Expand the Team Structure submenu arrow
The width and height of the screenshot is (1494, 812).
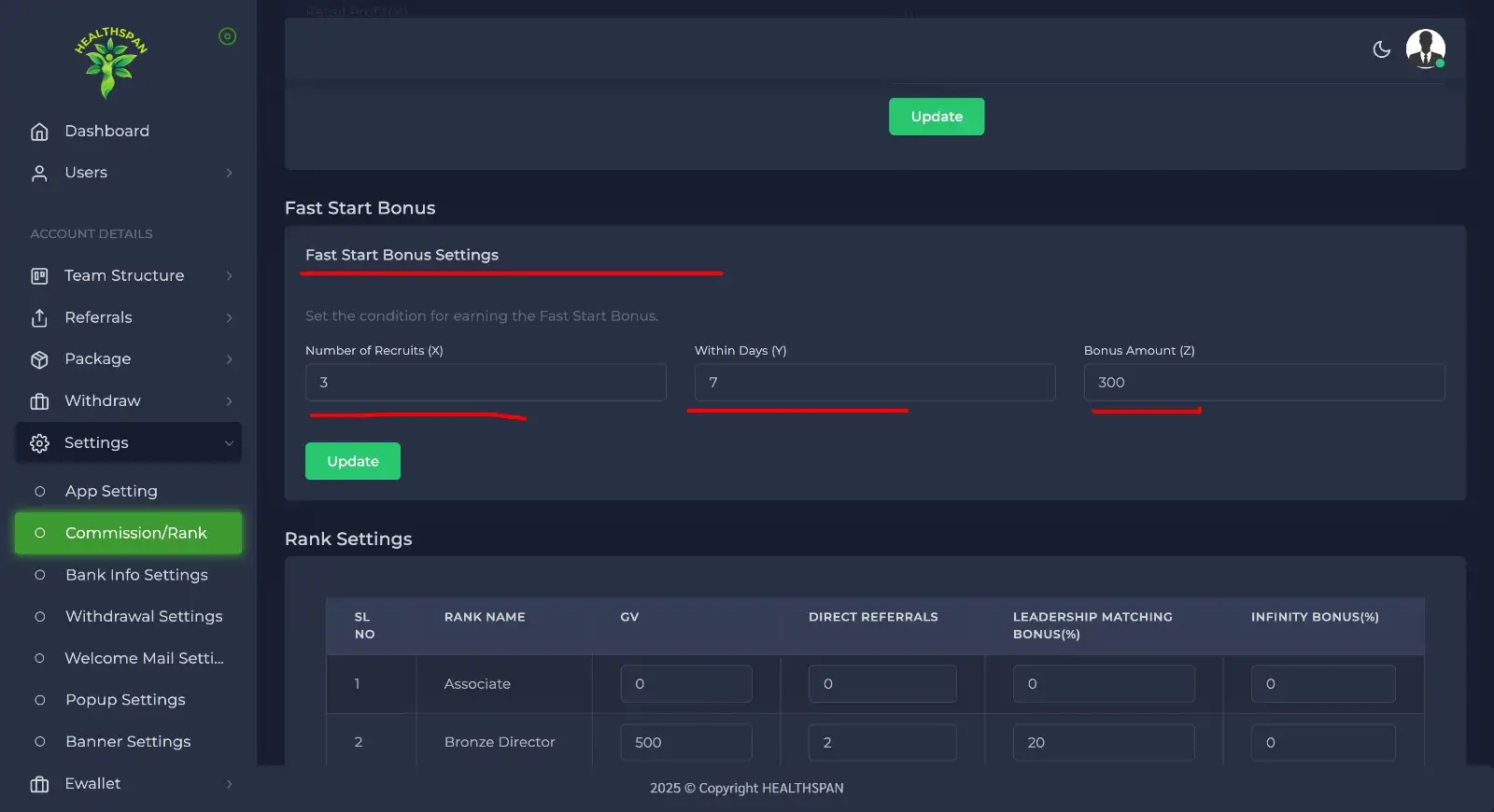229,275
